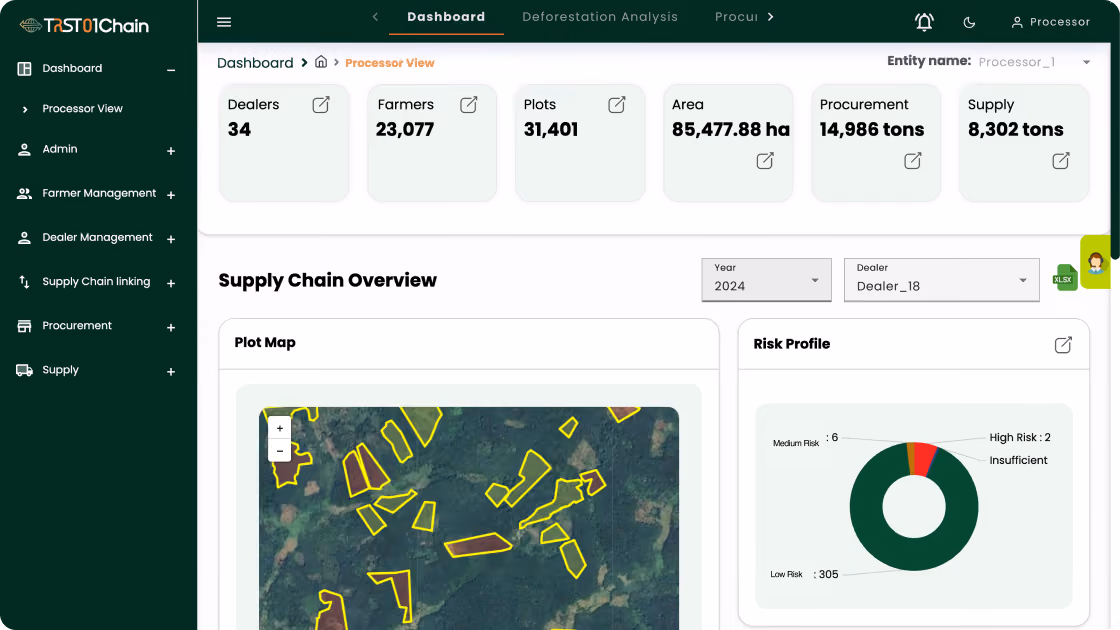Download the XLSX export file
This screenshot has width=1120, height=630.
(x=1064, y=278)
